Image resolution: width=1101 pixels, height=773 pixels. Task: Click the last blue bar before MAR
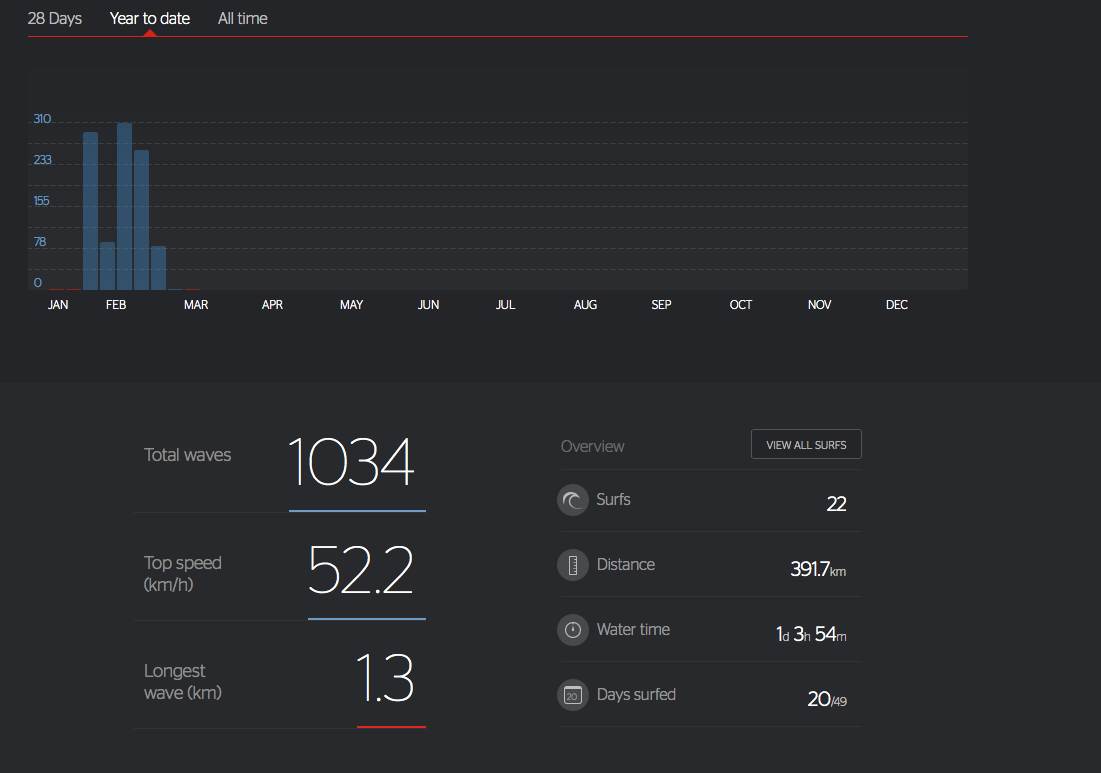158,267
